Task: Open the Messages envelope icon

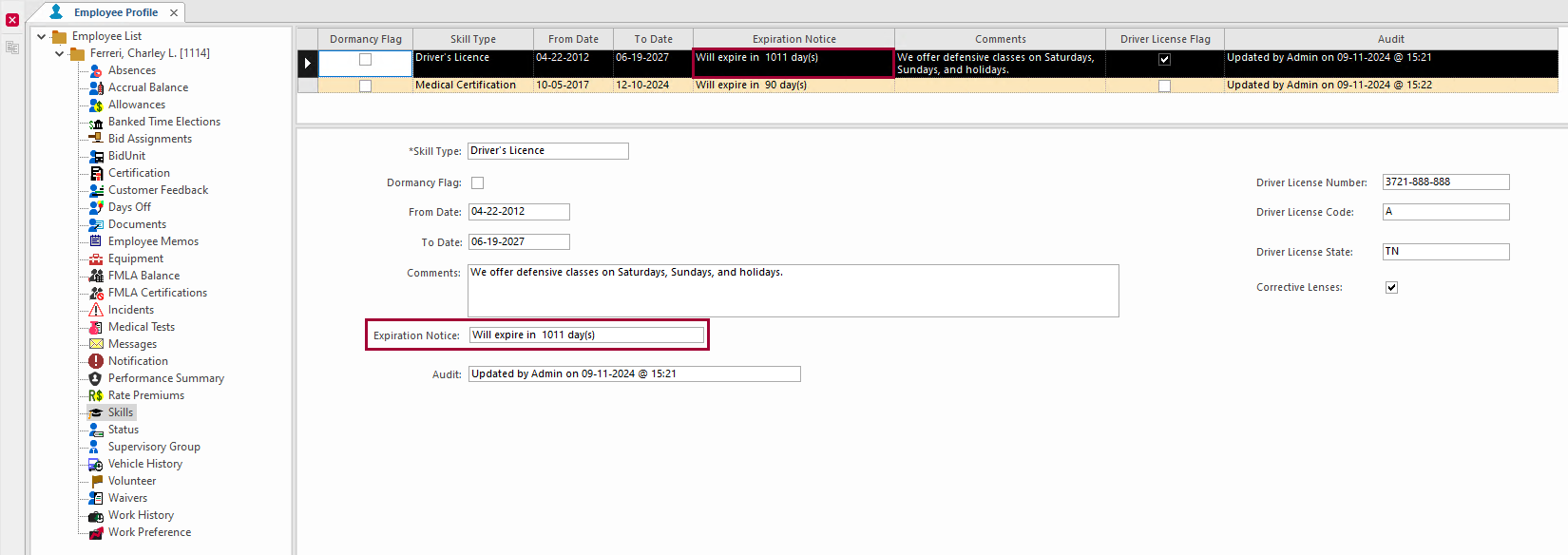Action: tap(96, 344)
